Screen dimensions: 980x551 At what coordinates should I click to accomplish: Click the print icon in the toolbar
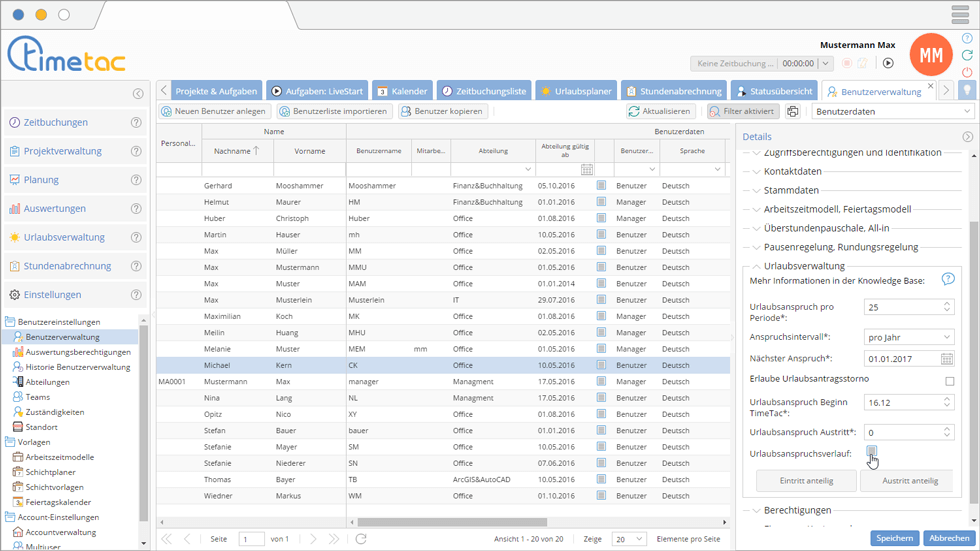pos(793,111)
